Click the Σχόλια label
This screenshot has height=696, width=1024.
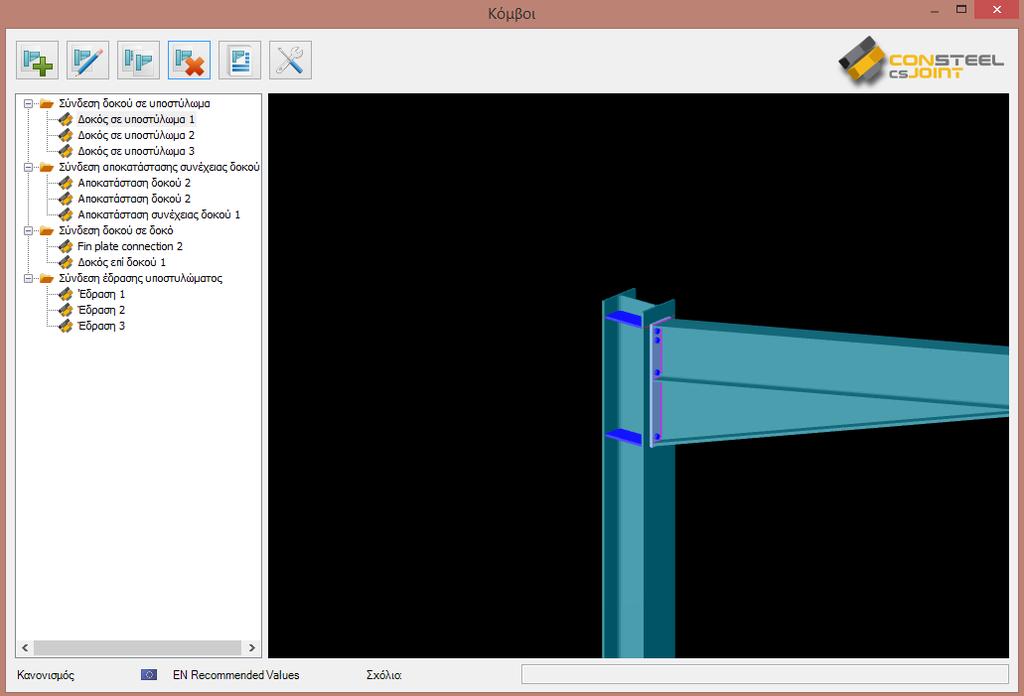pos(384,675)
